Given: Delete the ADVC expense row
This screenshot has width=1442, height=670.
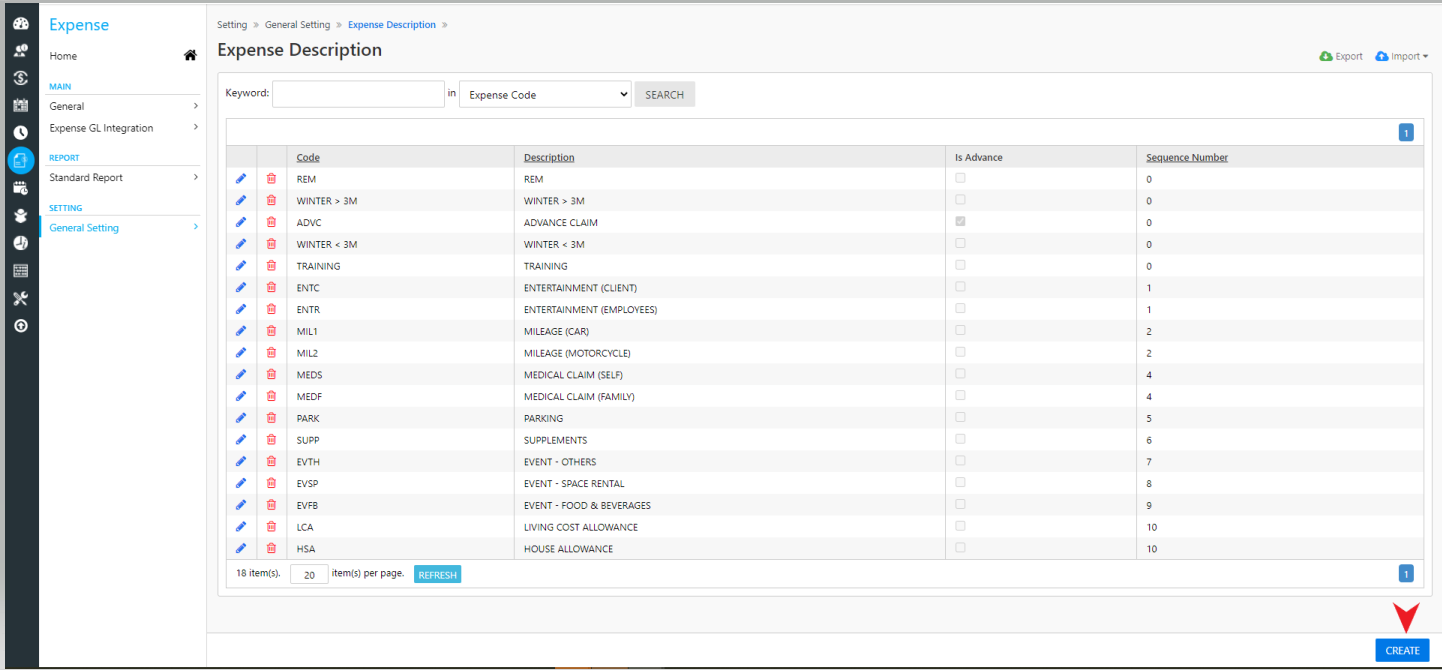Looking at the screenshot, I should point(271,222).
